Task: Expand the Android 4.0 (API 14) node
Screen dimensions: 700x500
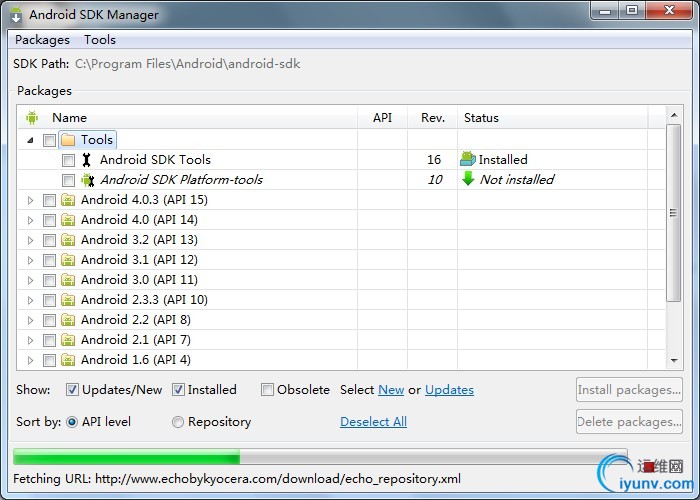Action: tap(30, 221)
